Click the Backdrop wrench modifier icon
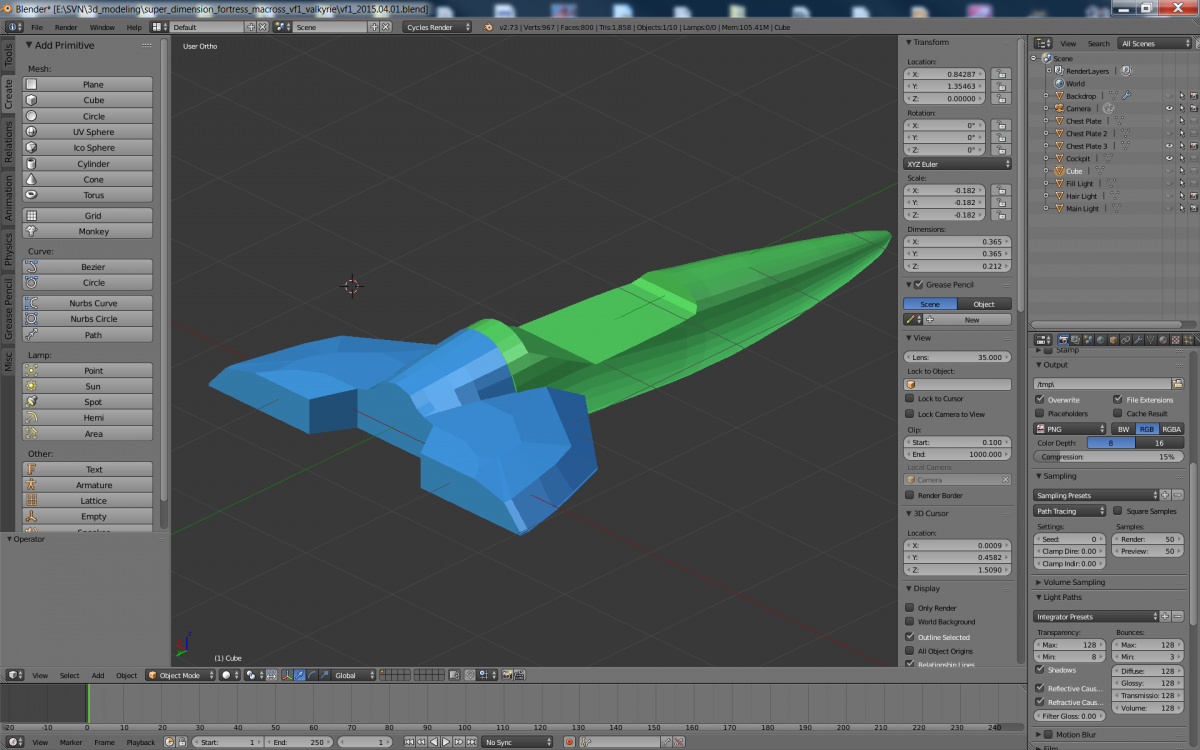This screenshot has height=750, width=1200. [1126, 96]
